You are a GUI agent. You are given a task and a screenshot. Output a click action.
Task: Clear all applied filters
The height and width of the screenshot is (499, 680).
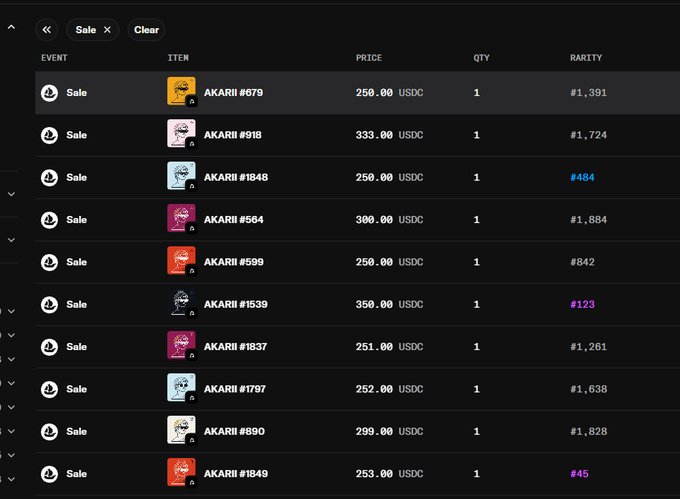point(146,30)
